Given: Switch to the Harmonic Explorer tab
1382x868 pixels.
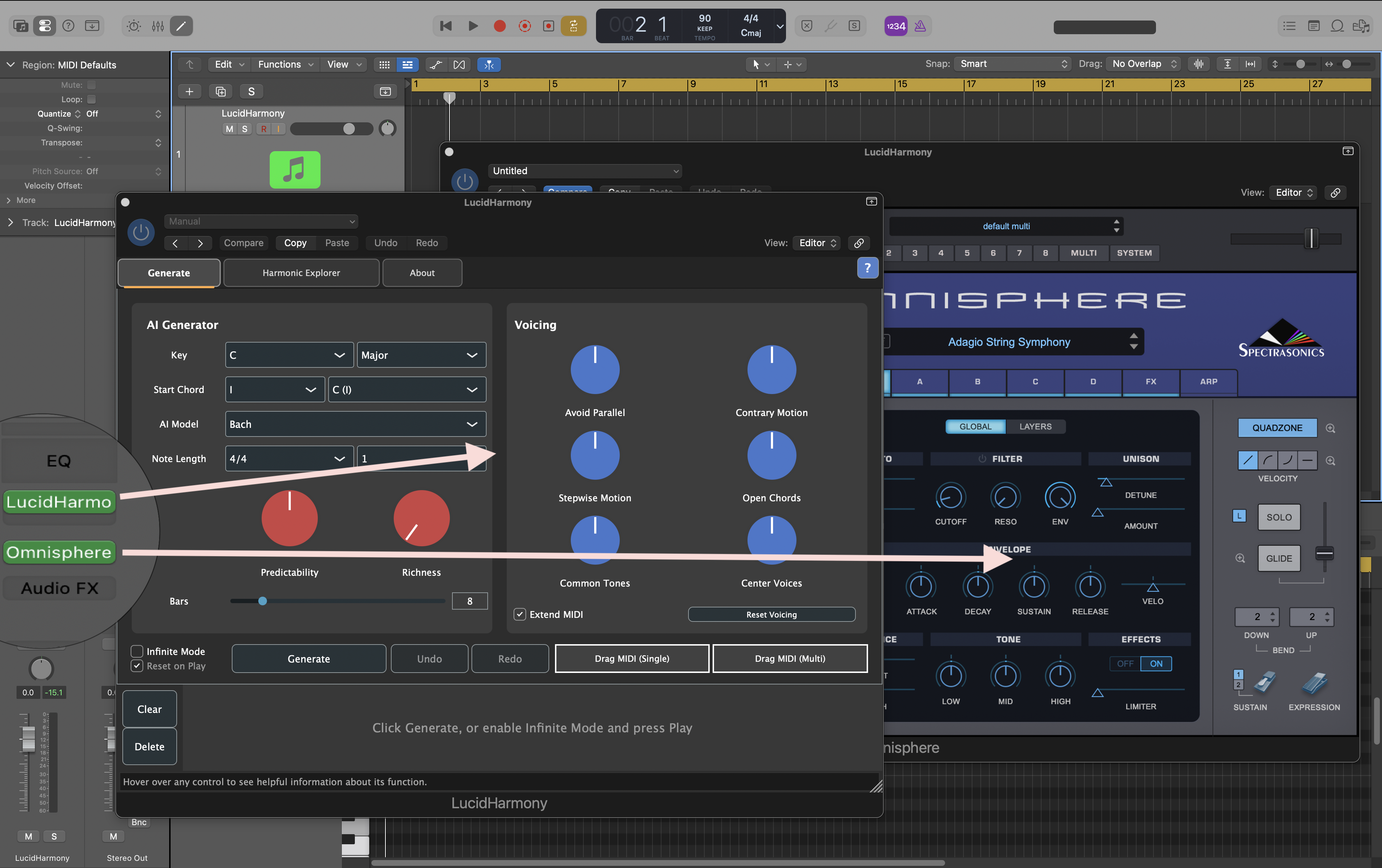Looking at the screenshot, I should pos(301,272).
